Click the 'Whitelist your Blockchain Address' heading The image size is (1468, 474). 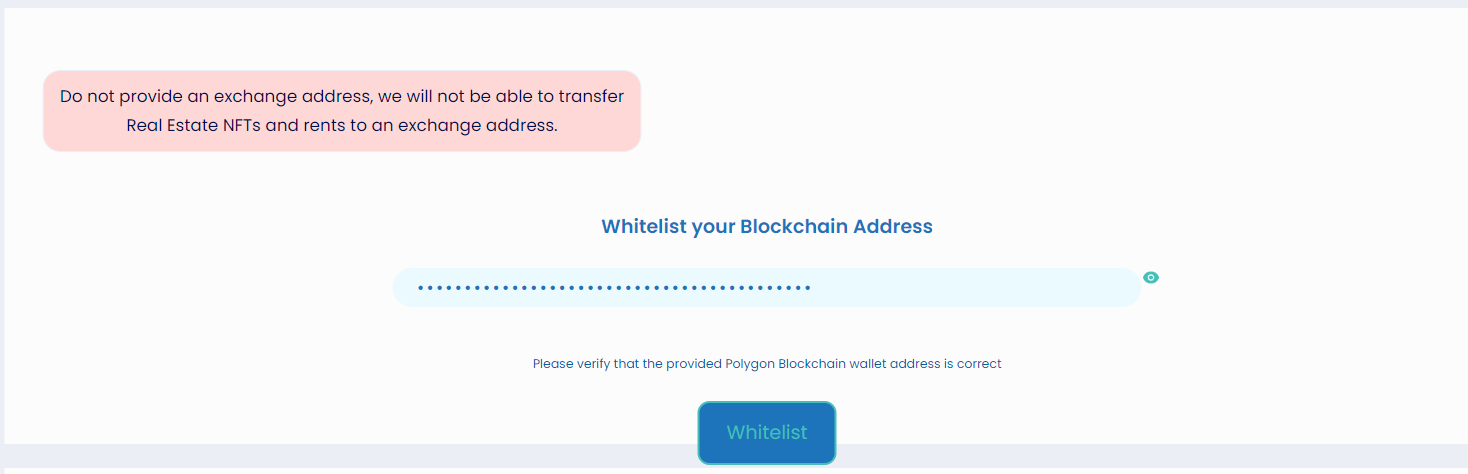[x=766, y=226]
